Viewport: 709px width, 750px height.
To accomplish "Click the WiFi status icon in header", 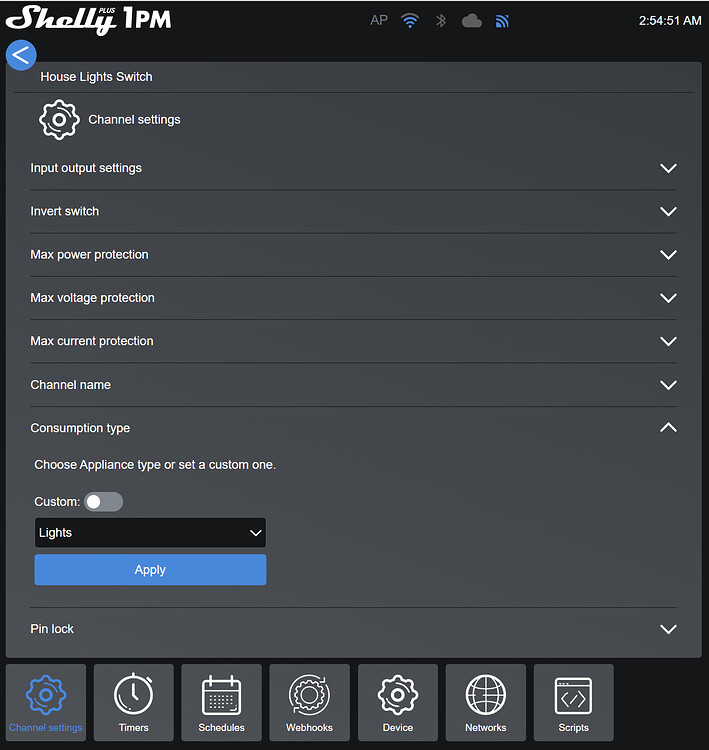I will 410,21.
